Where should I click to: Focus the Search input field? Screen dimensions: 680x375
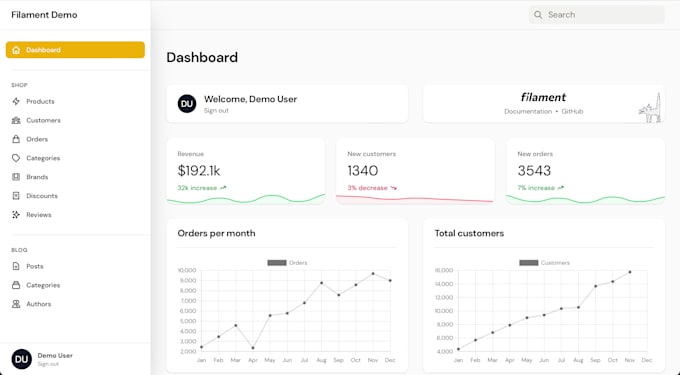tap(597, 15)
